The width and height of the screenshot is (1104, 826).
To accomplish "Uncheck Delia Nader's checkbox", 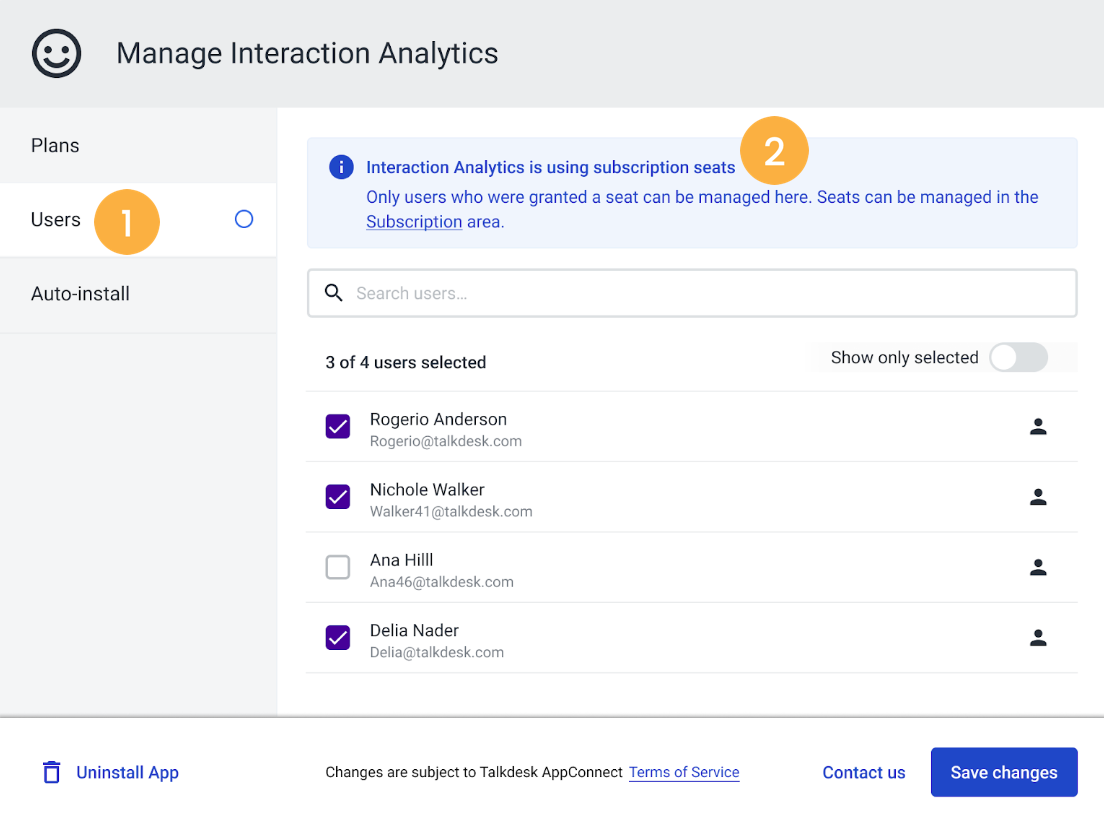I will (338, 637).
